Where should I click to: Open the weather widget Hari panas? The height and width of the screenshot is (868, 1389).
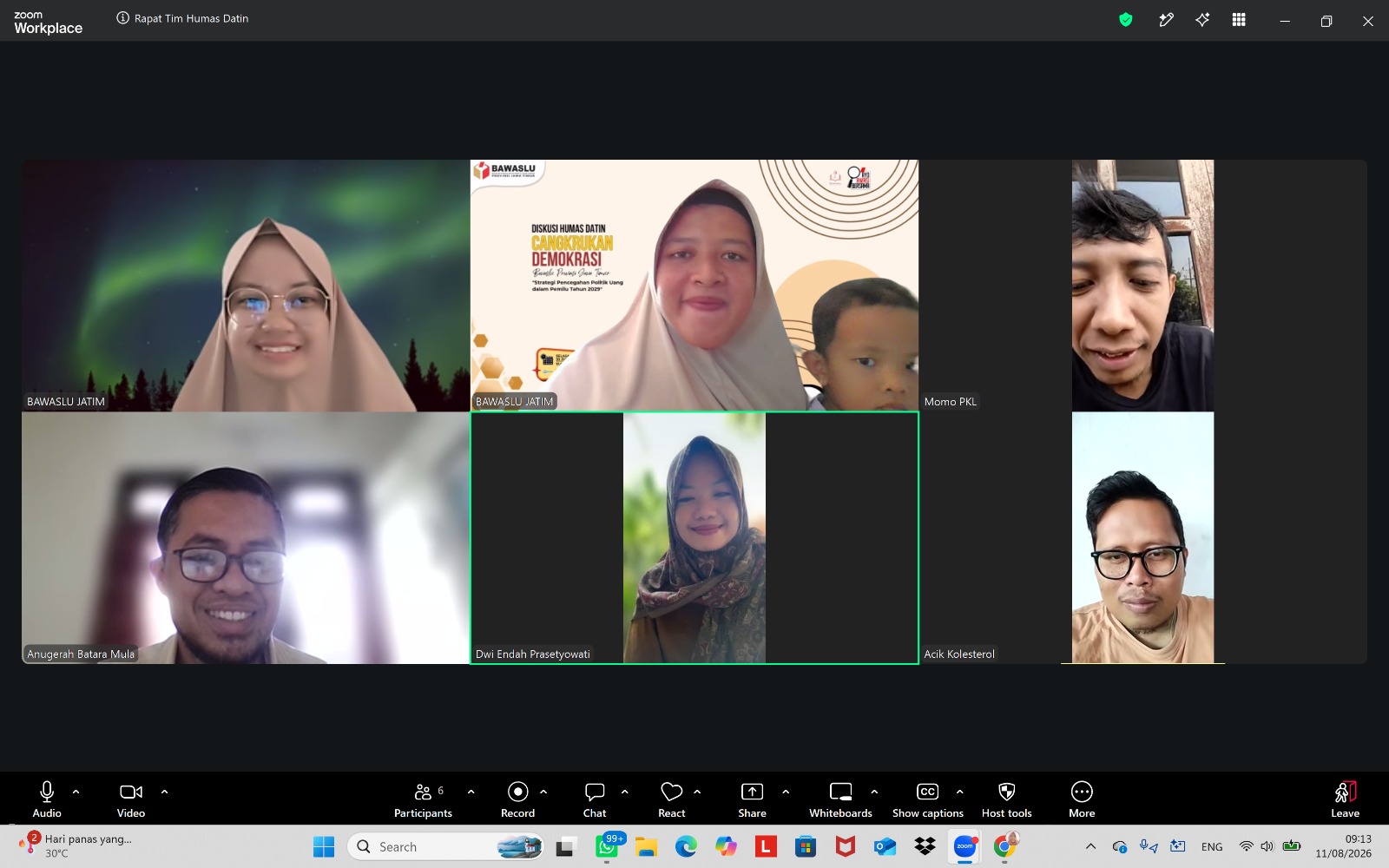pos(76,846)
